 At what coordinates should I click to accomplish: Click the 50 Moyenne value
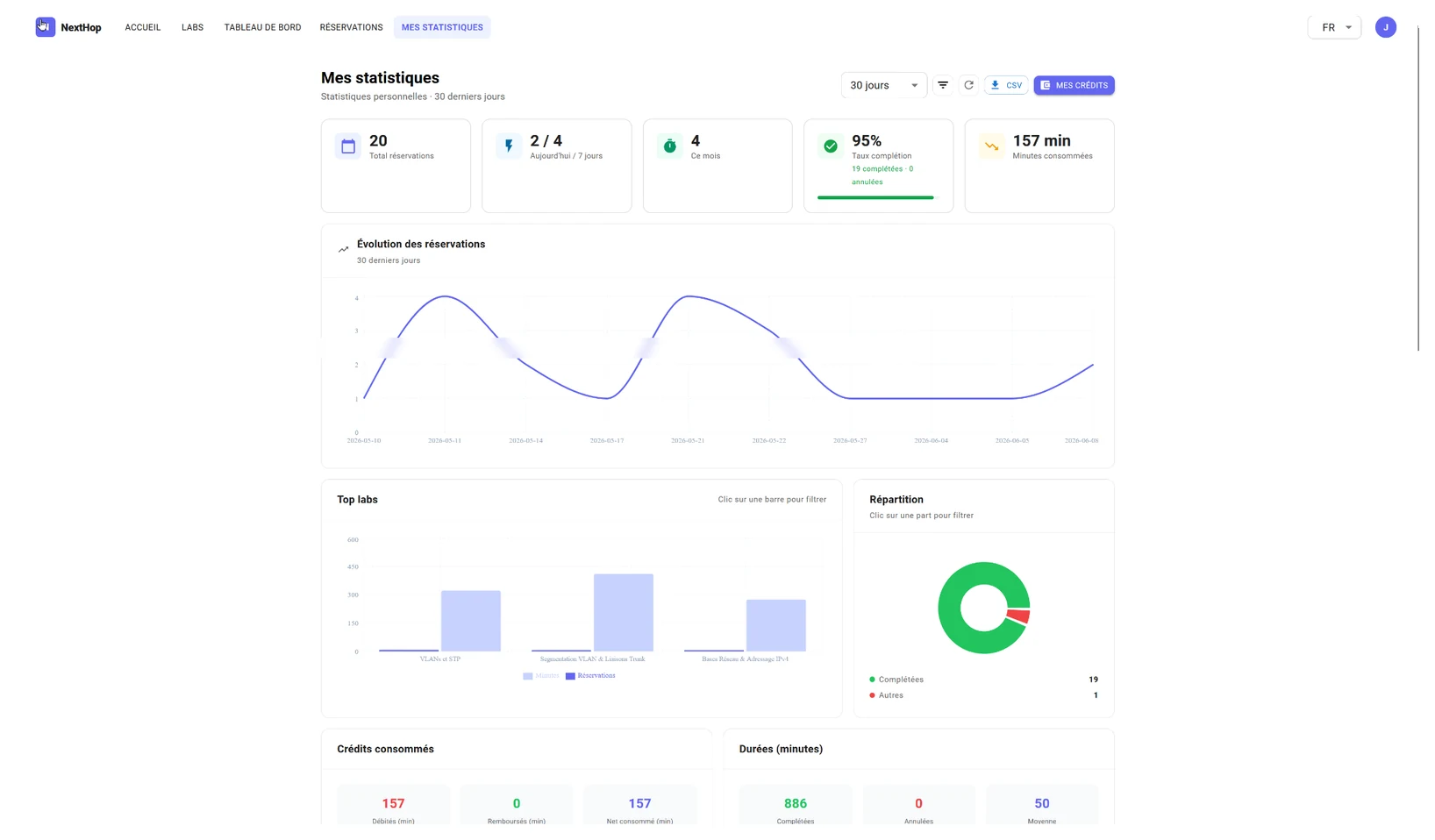click(1042, 803)
